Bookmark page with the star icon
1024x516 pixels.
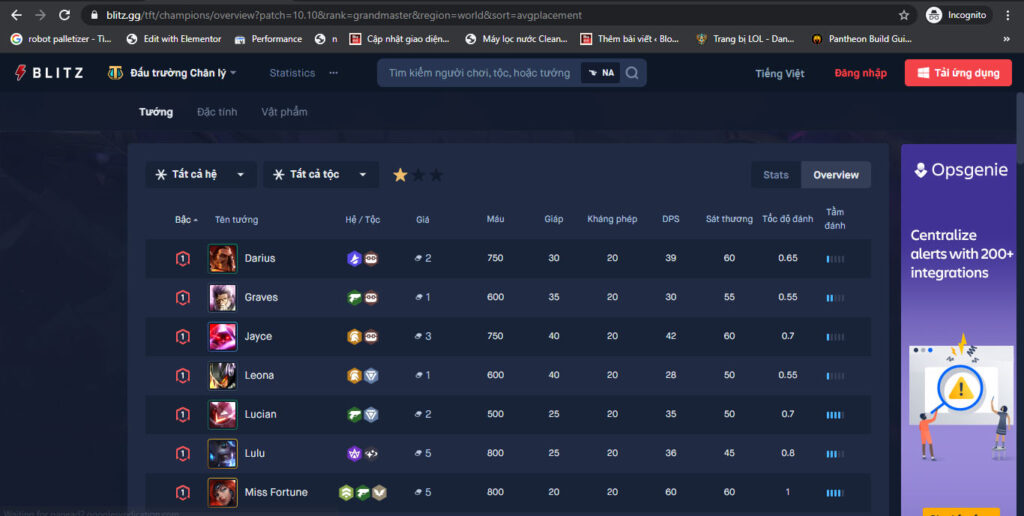tap(904, 15)
